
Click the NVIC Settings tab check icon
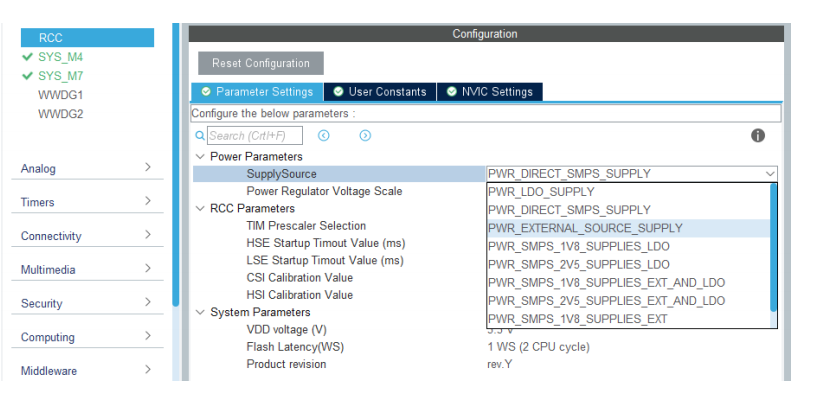coord(452,92)
